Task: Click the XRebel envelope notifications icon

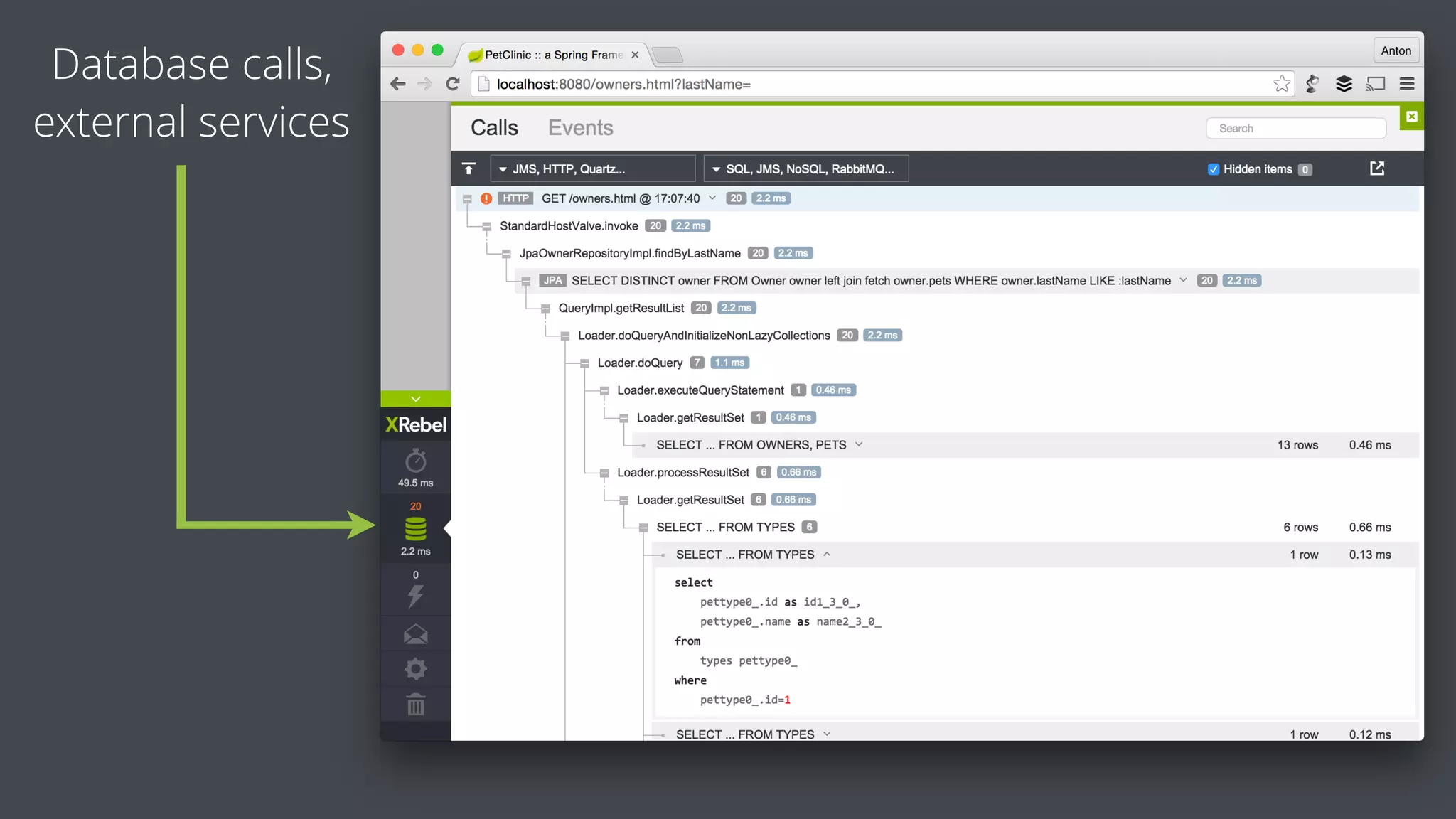Action: pyautogui.click(x=415, y=633)
